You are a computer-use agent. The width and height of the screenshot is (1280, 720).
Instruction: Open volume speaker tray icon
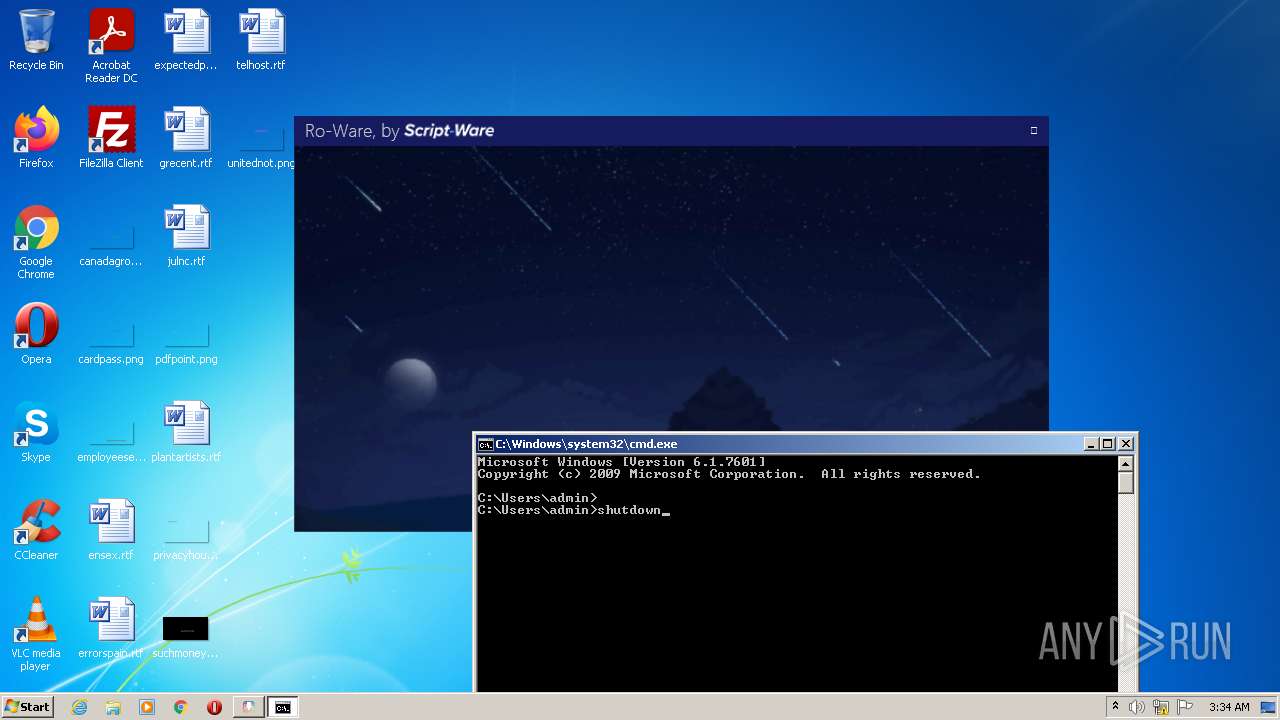coord(1137,707)
